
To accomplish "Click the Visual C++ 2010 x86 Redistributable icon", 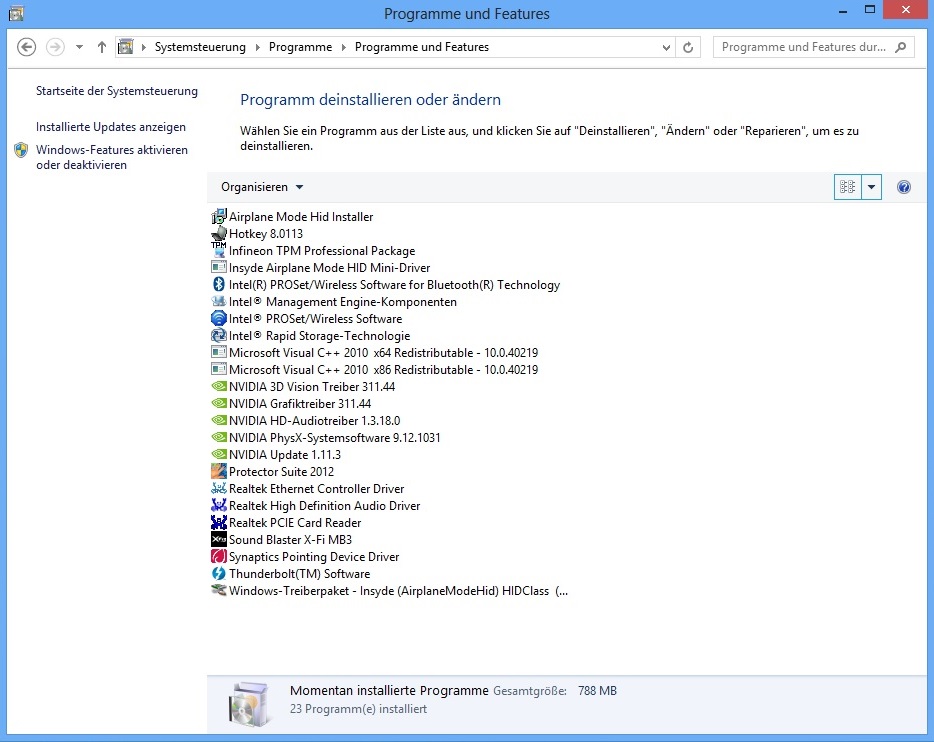I will [x=219, y=369].
